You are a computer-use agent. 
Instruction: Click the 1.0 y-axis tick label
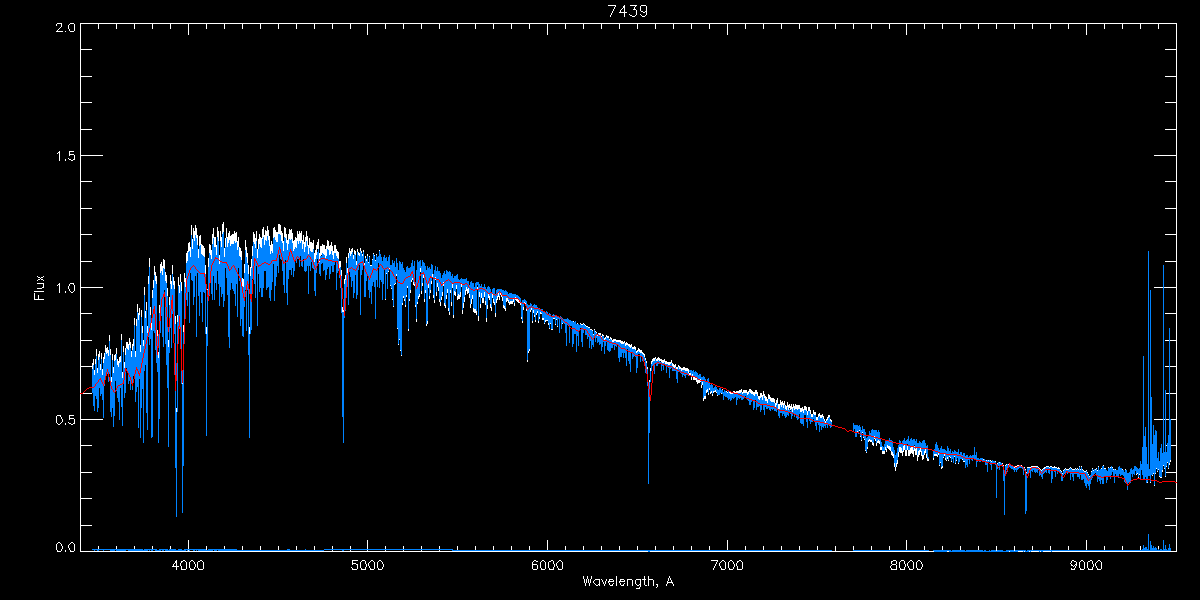pyautogui.click(x=64, y=288)
